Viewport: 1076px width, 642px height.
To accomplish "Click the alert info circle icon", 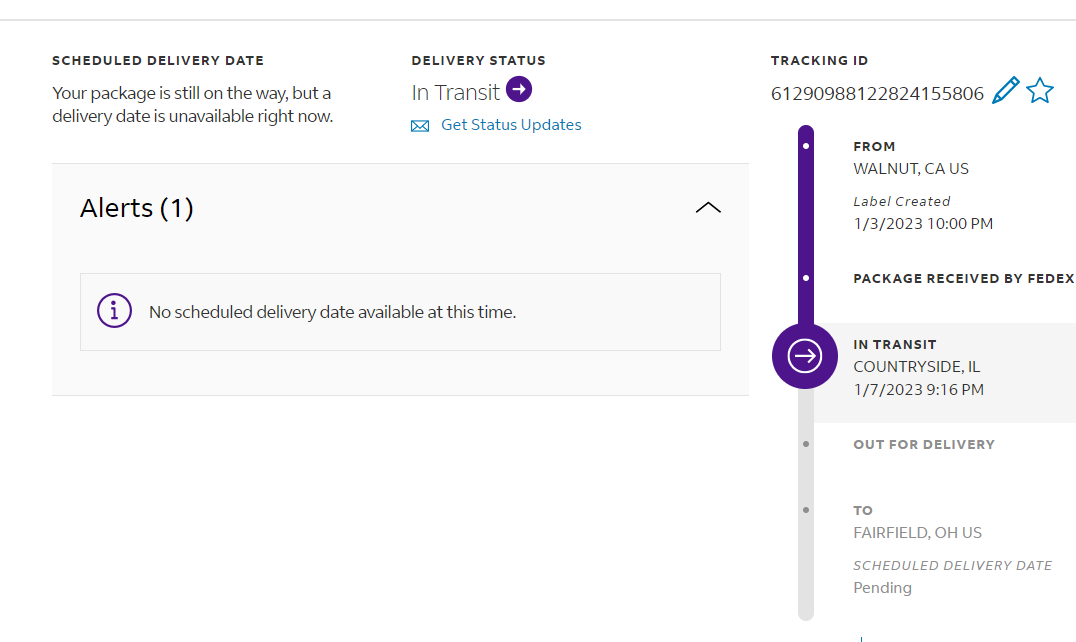I will (114, 311).
